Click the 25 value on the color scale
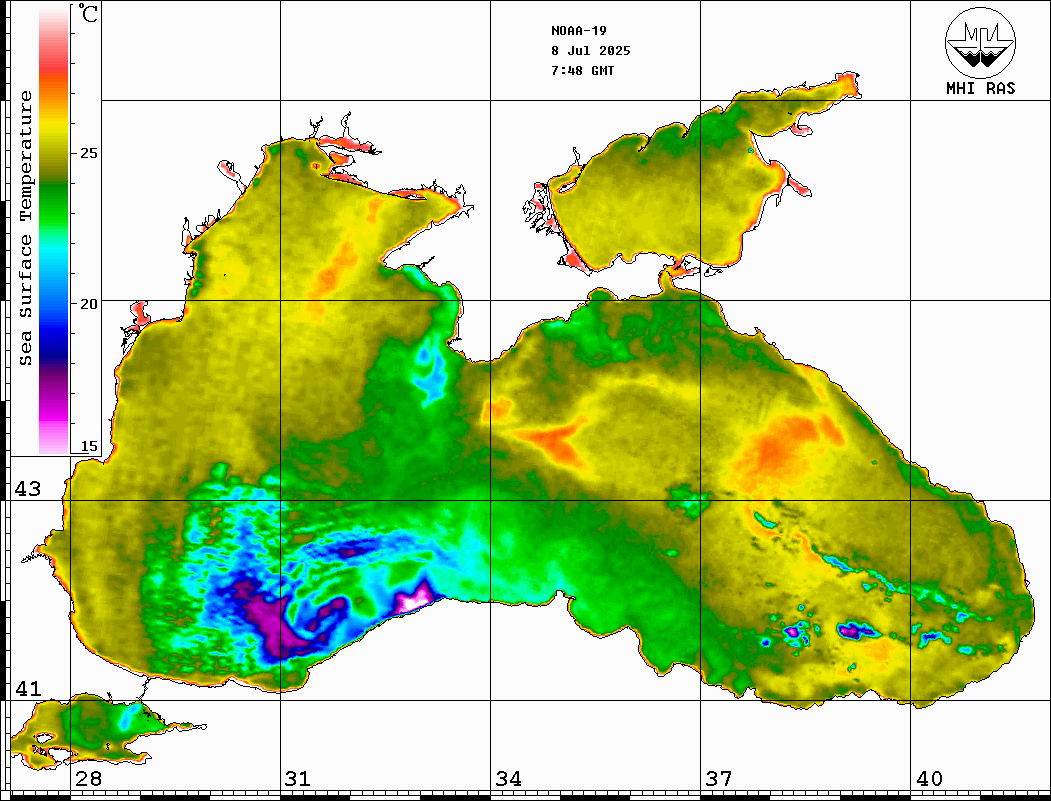The width and height of the screenshot is (1051, 801). click(88, 153)
